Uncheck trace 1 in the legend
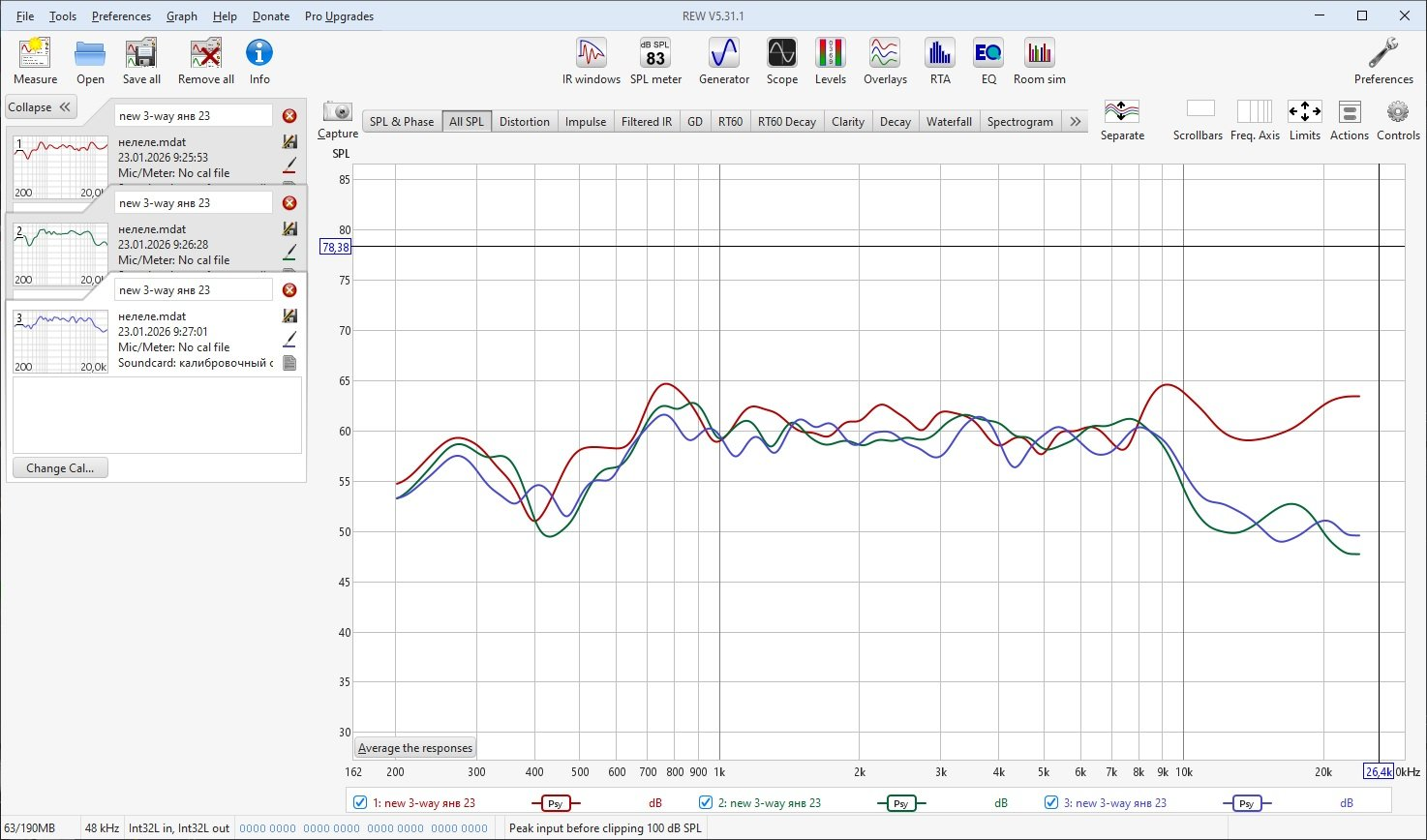The width and height of the screenshot is (1427, 840). [x=360, y=802]
